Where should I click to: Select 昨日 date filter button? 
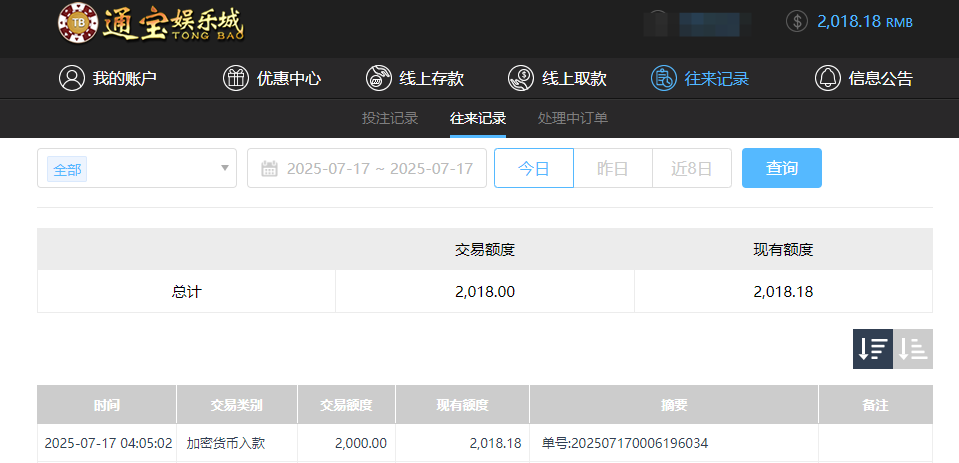[x=612, y=168]
